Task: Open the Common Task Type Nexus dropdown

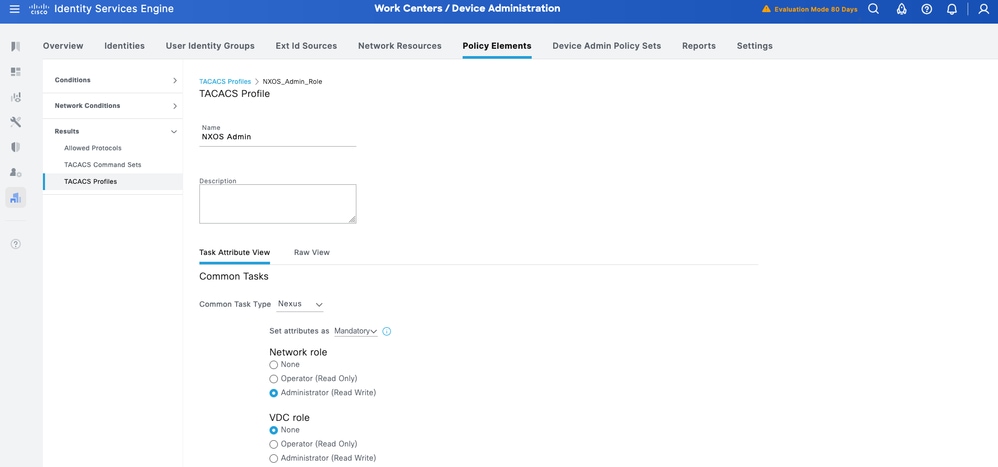Action: pyautogui.click(x=300, y=304)
